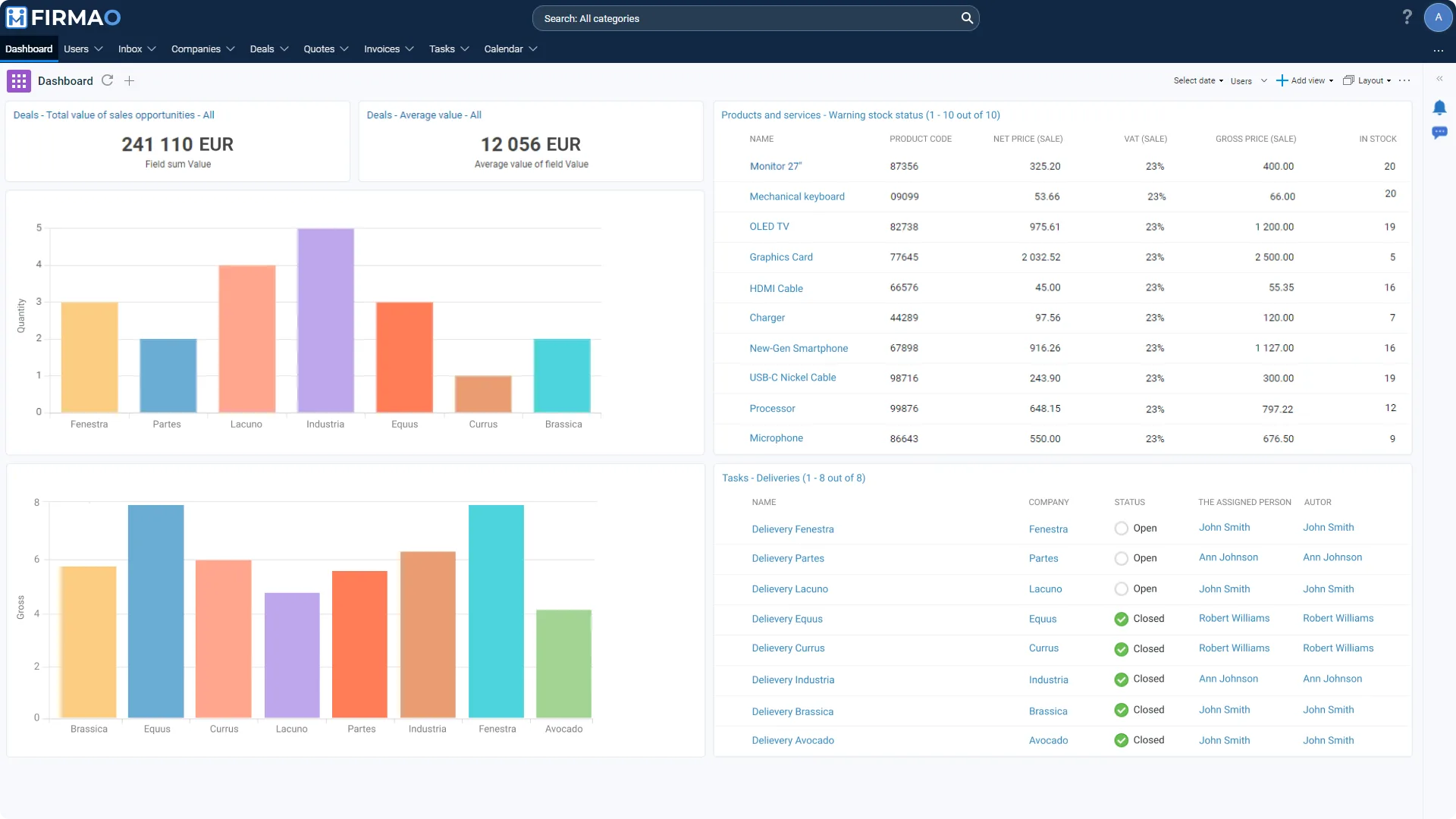Open the Tasks menu
1456x819 pixels.
tap(449, 49)
